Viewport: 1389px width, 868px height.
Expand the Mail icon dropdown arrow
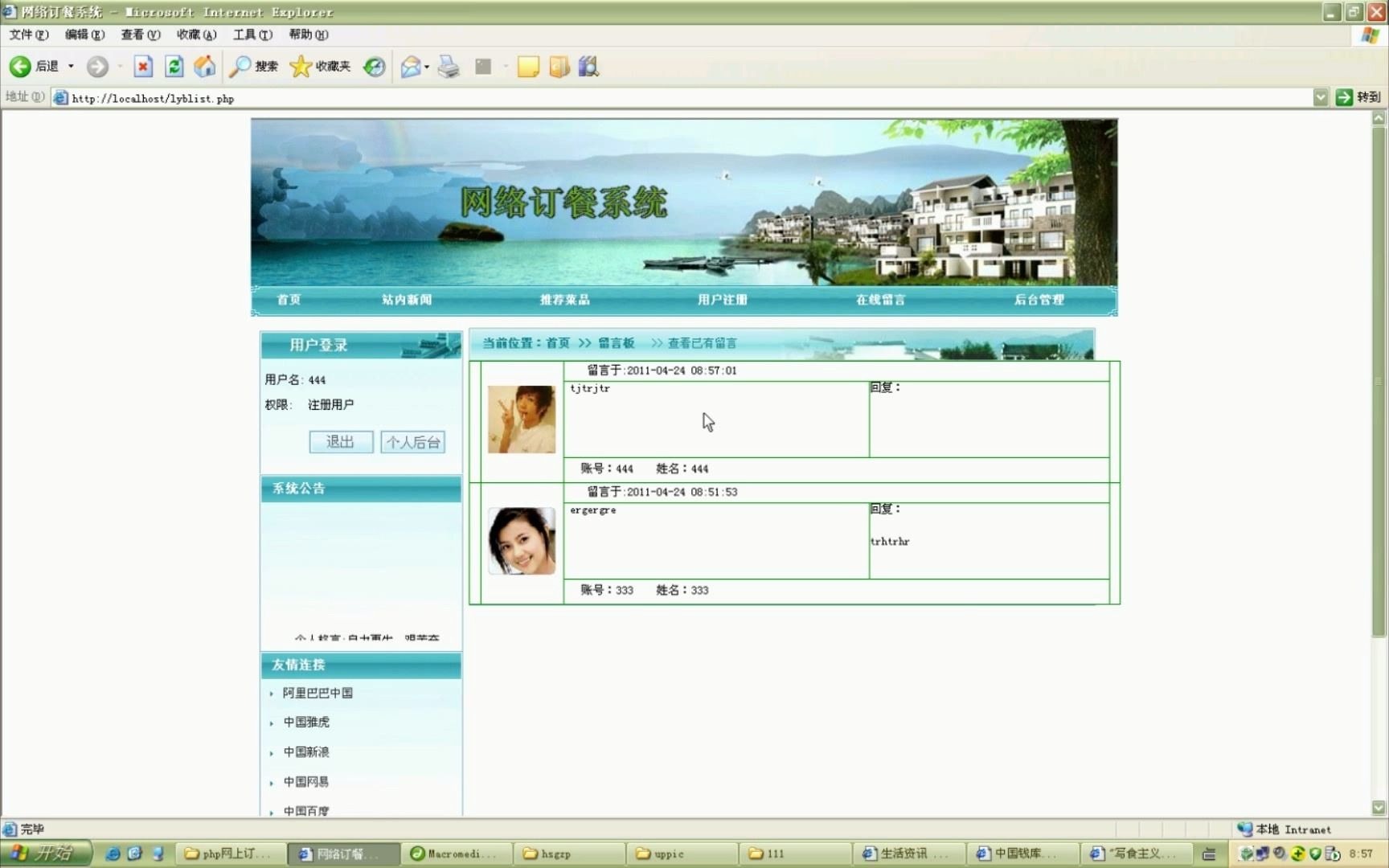click(427, 67)
